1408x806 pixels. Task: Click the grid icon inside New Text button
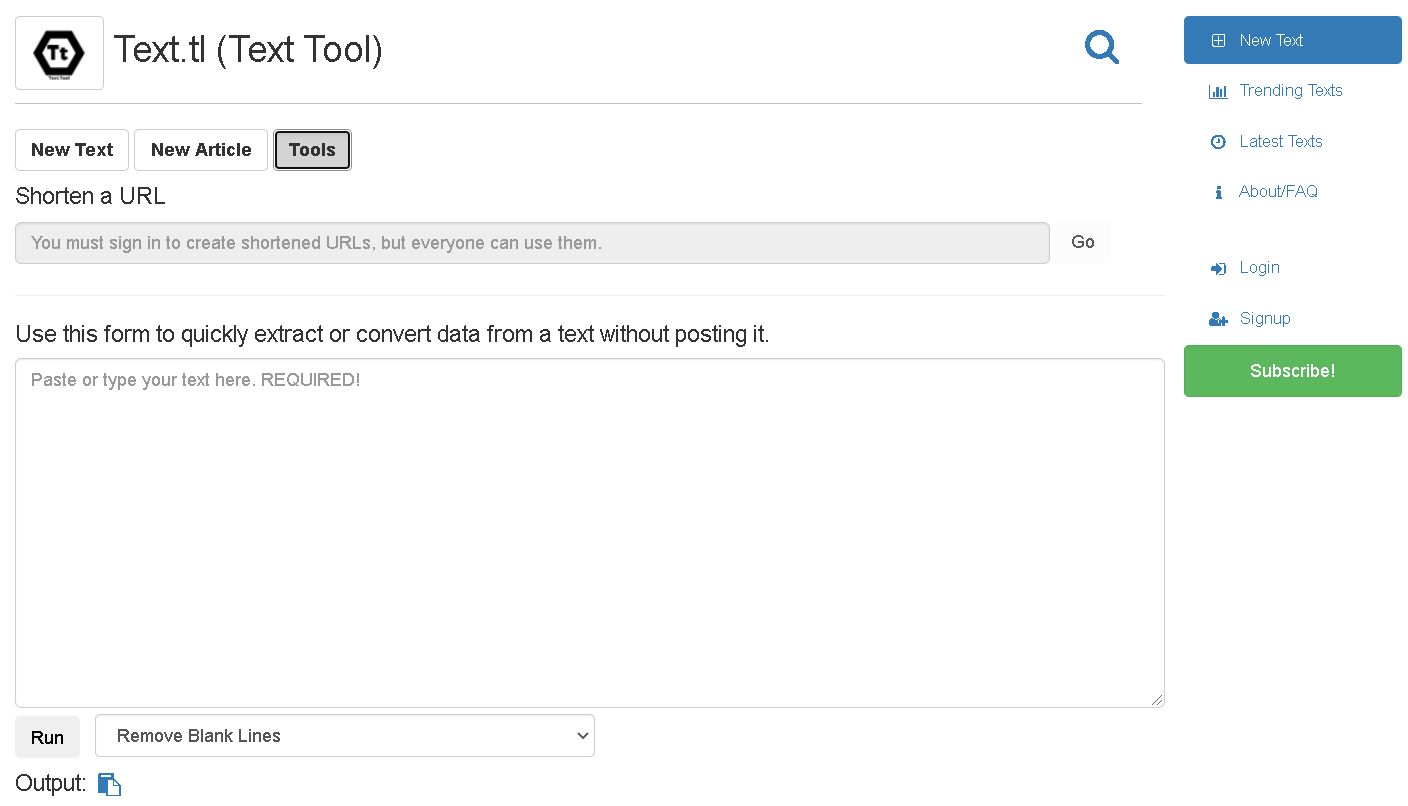click(1219, 40)
